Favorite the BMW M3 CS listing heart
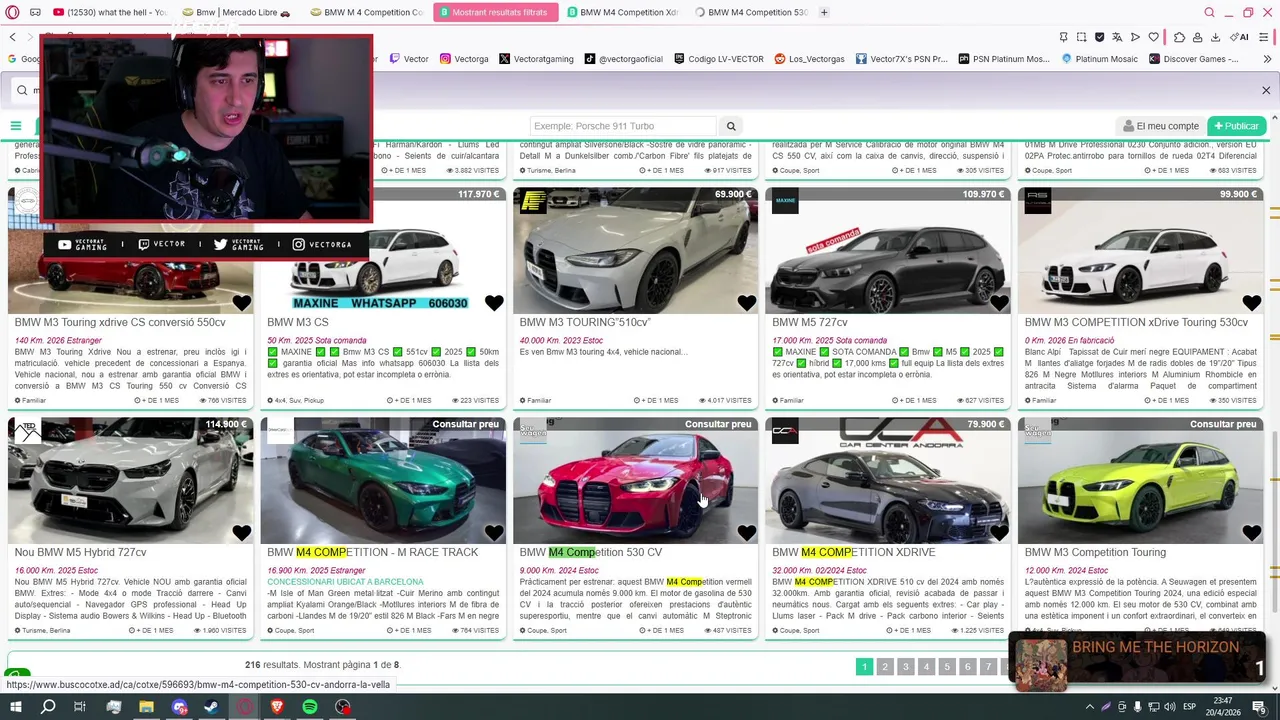This screenshot has height=720, width=1280. pyautogui.click(x=494, y=303)
